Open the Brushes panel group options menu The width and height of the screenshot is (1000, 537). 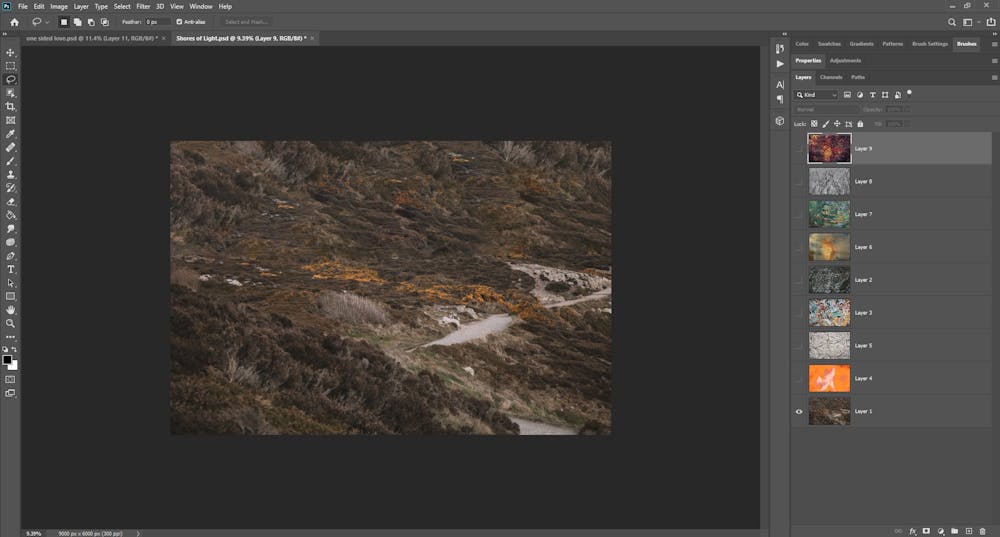[994, 44]
